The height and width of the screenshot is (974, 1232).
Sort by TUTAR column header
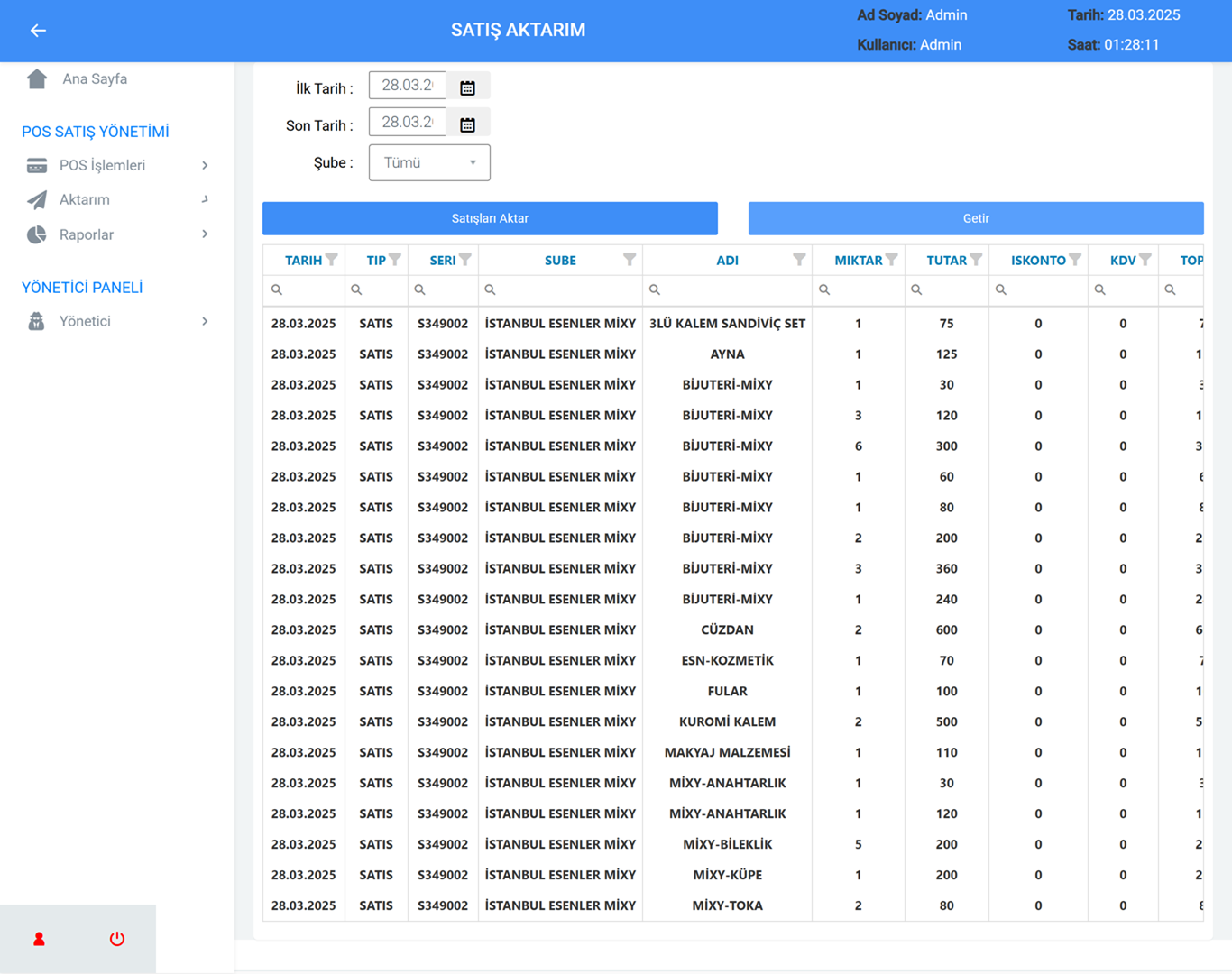946,261
